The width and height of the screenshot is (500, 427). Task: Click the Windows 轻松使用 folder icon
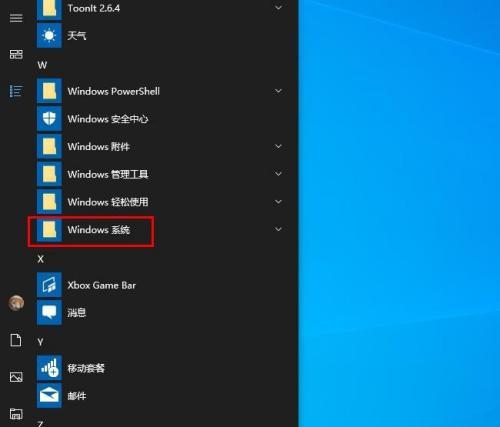(49, 202)
